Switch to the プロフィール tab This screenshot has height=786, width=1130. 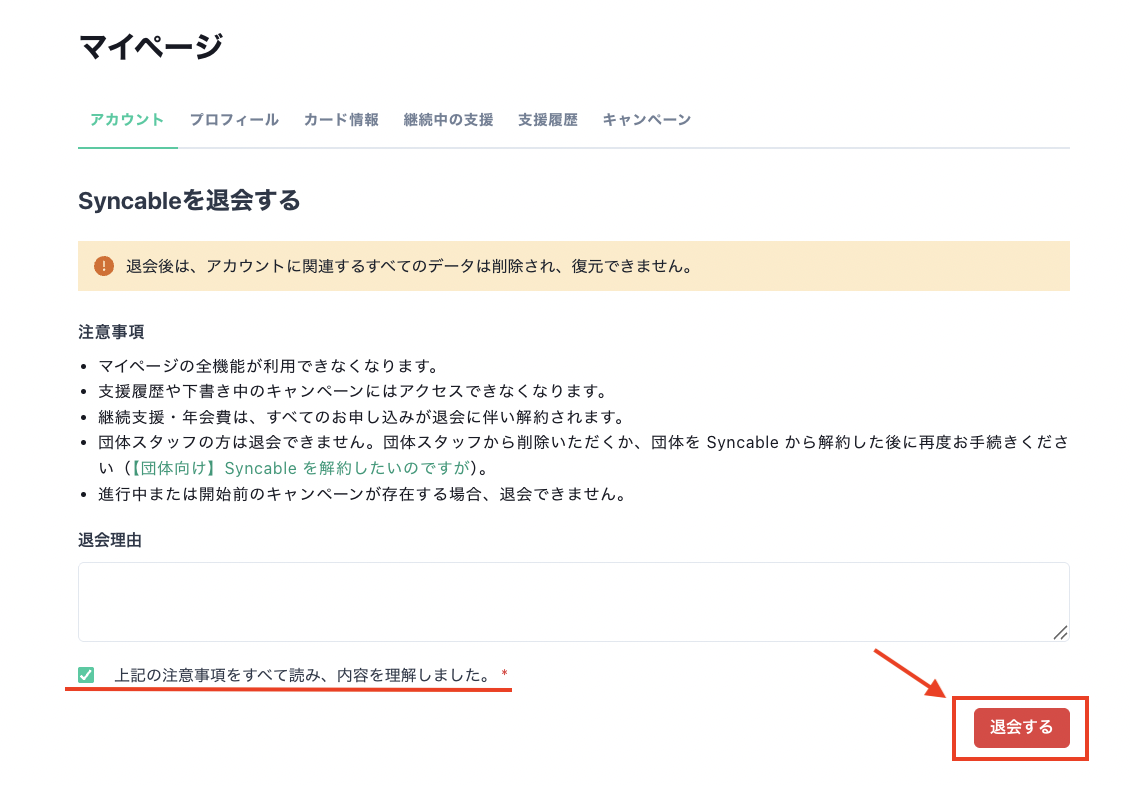(234, 120)
